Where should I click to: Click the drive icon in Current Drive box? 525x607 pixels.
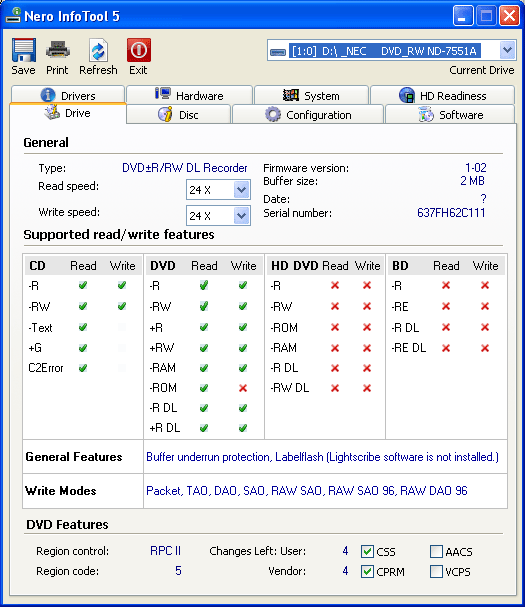click(x=278, y=52)
